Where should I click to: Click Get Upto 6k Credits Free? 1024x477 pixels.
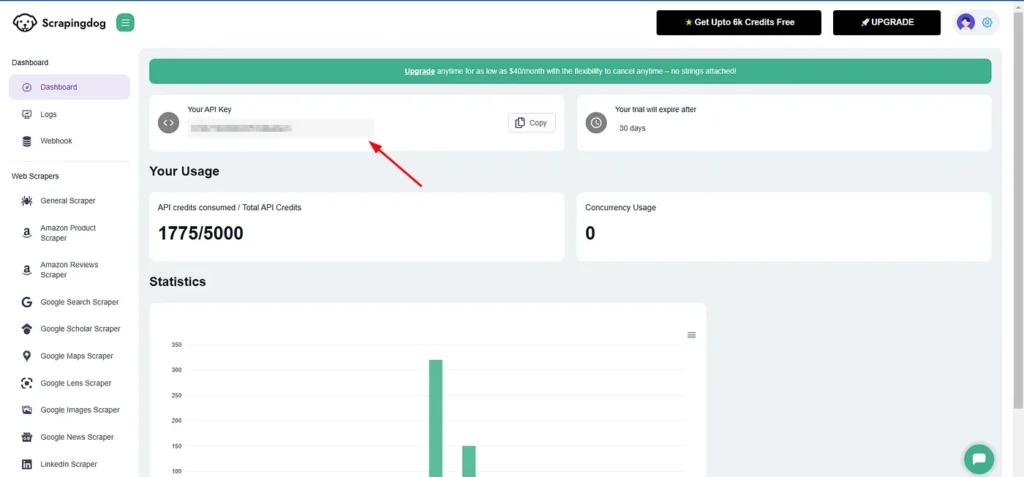[738, 22]
